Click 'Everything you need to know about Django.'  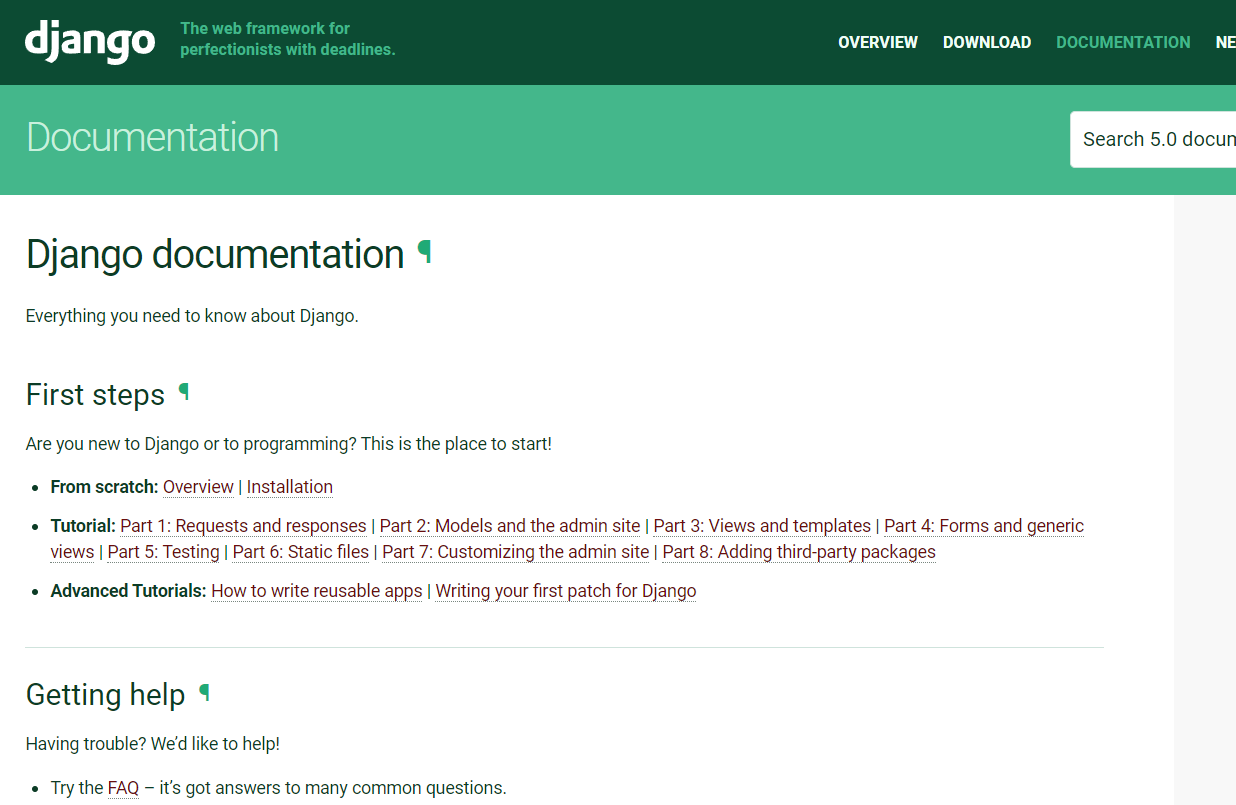[192, 316]
